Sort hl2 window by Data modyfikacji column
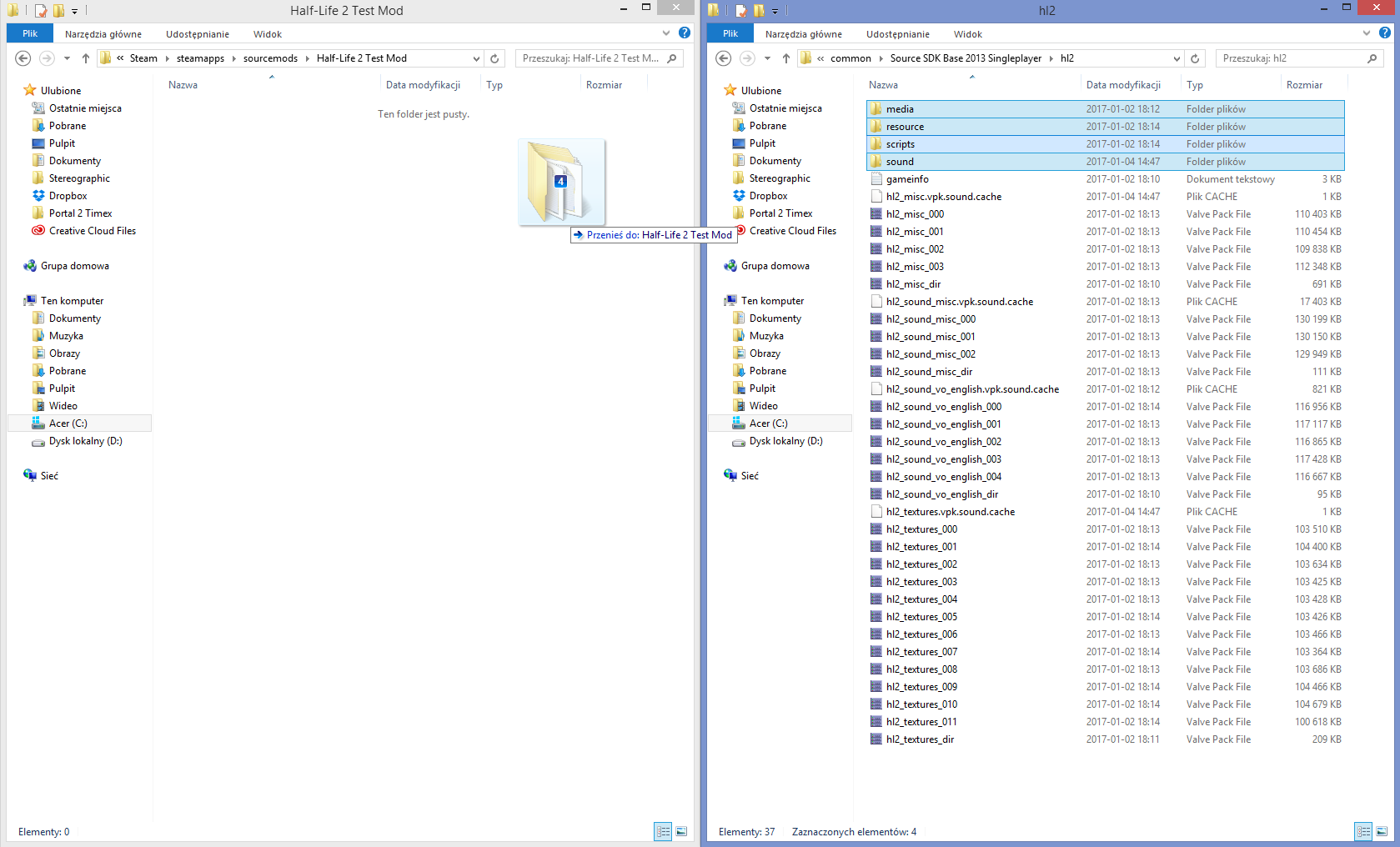This screenshot has height=847, width=1400. [x=1123, y=85]
